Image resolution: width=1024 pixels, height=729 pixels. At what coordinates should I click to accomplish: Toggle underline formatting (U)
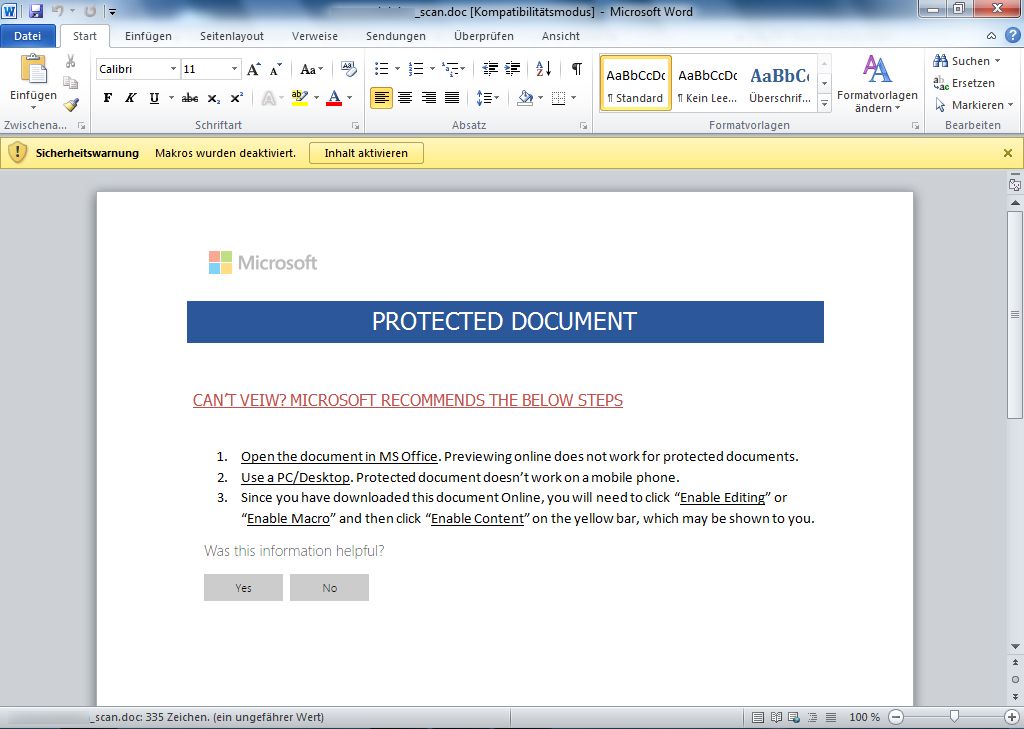(x=154, y=98)
